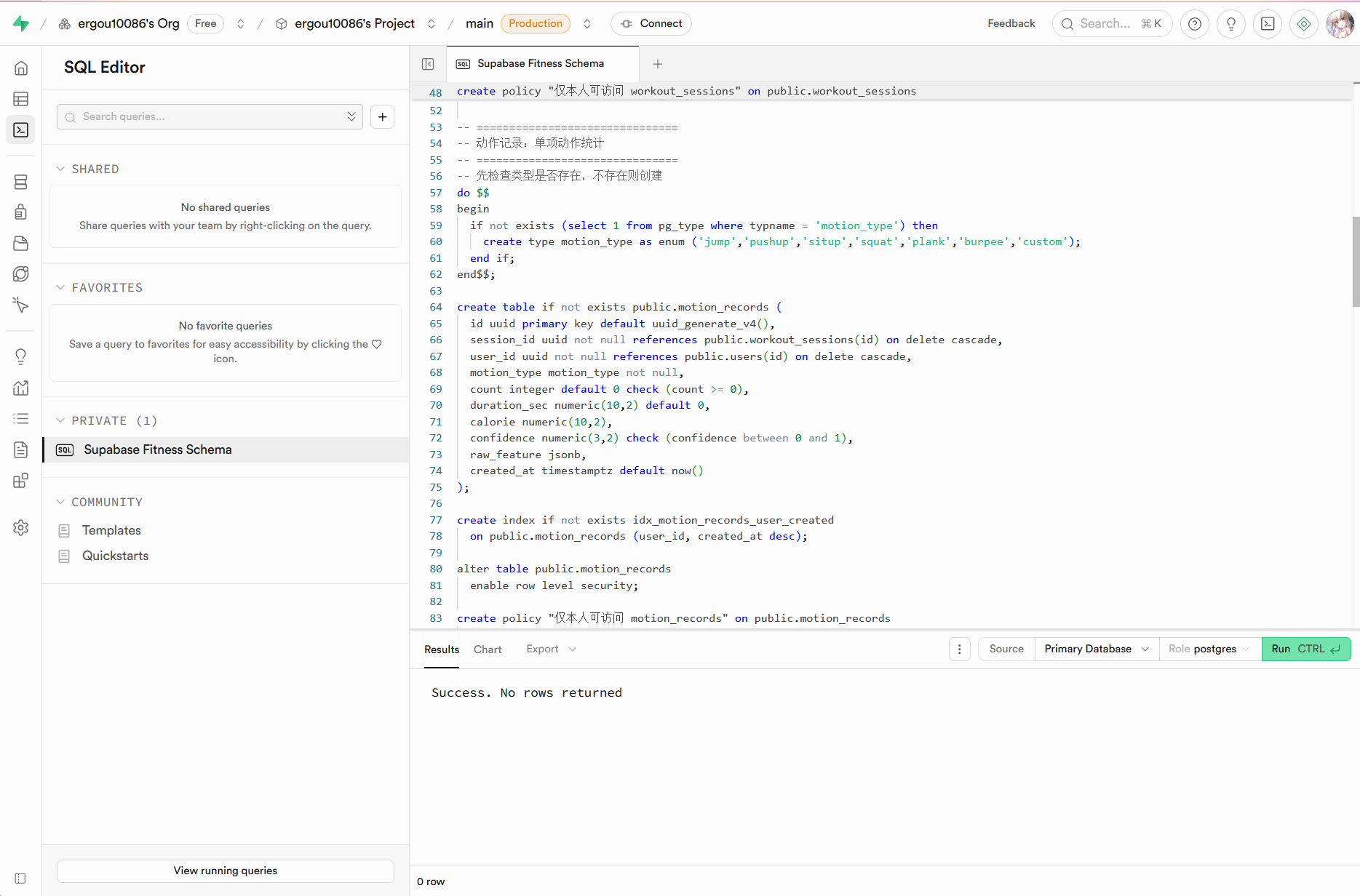Open Authentication lock icon in sidebar
Screen dimensions: 1360x896
coord(21,212)
